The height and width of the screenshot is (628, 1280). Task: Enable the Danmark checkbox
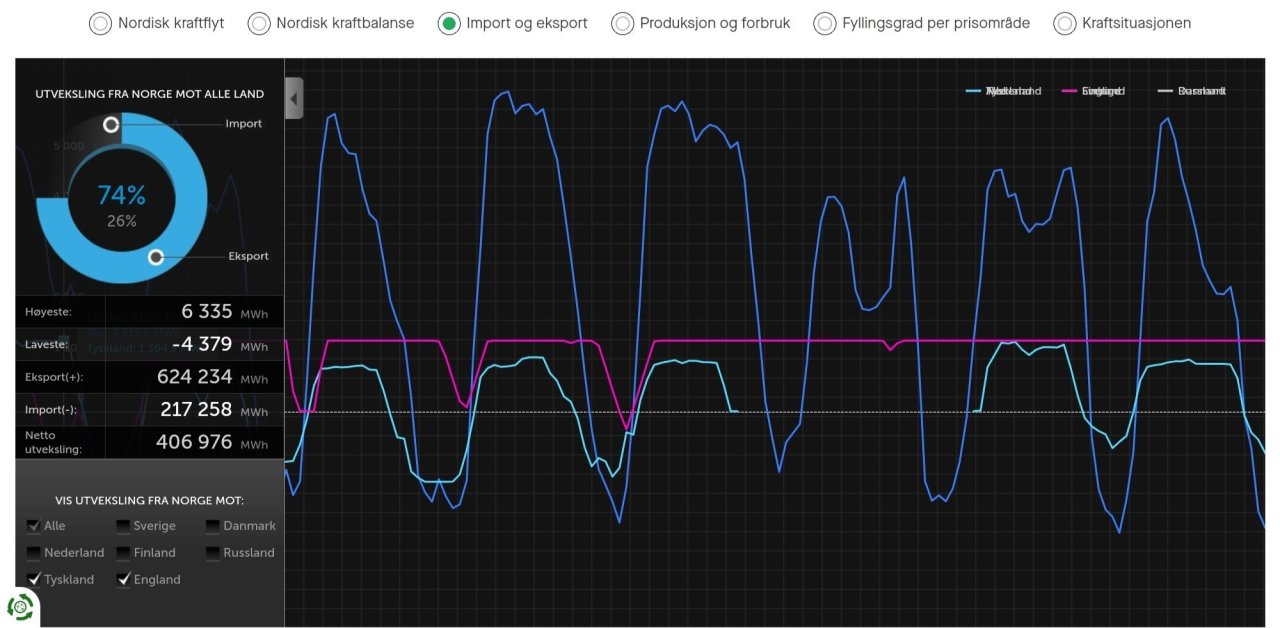point(214,526)
